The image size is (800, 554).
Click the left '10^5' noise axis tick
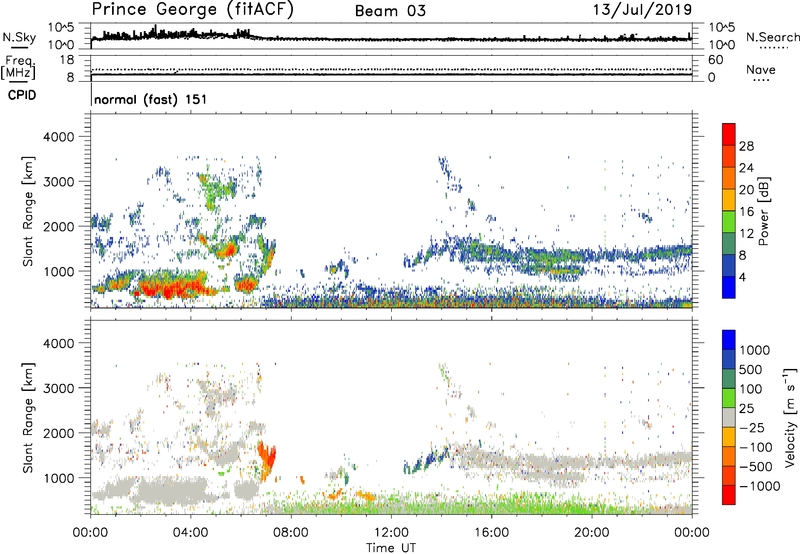[x=61, y=28]
